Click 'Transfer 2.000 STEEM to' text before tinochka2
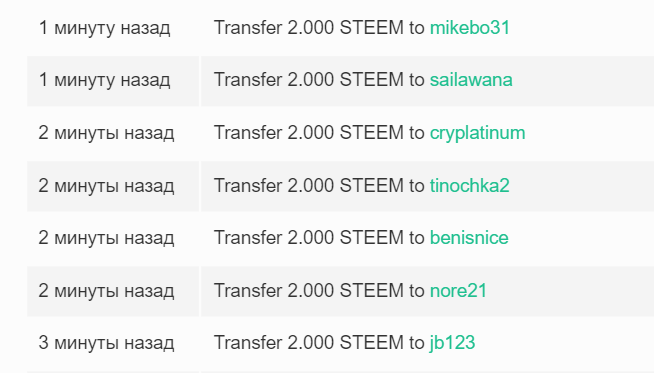This screenshot has height=373, width=654. click(319, 185)
